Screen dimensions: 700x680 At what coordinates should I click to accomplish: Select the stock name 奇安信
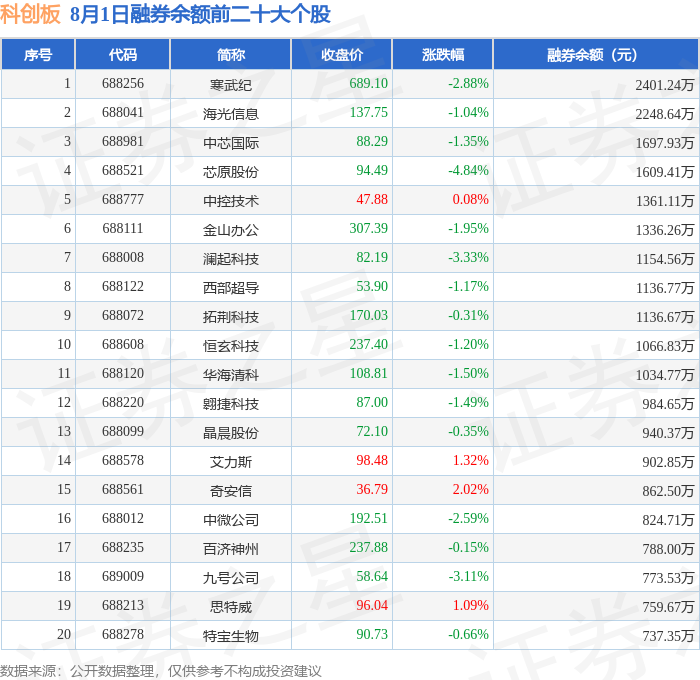point(231,491)
